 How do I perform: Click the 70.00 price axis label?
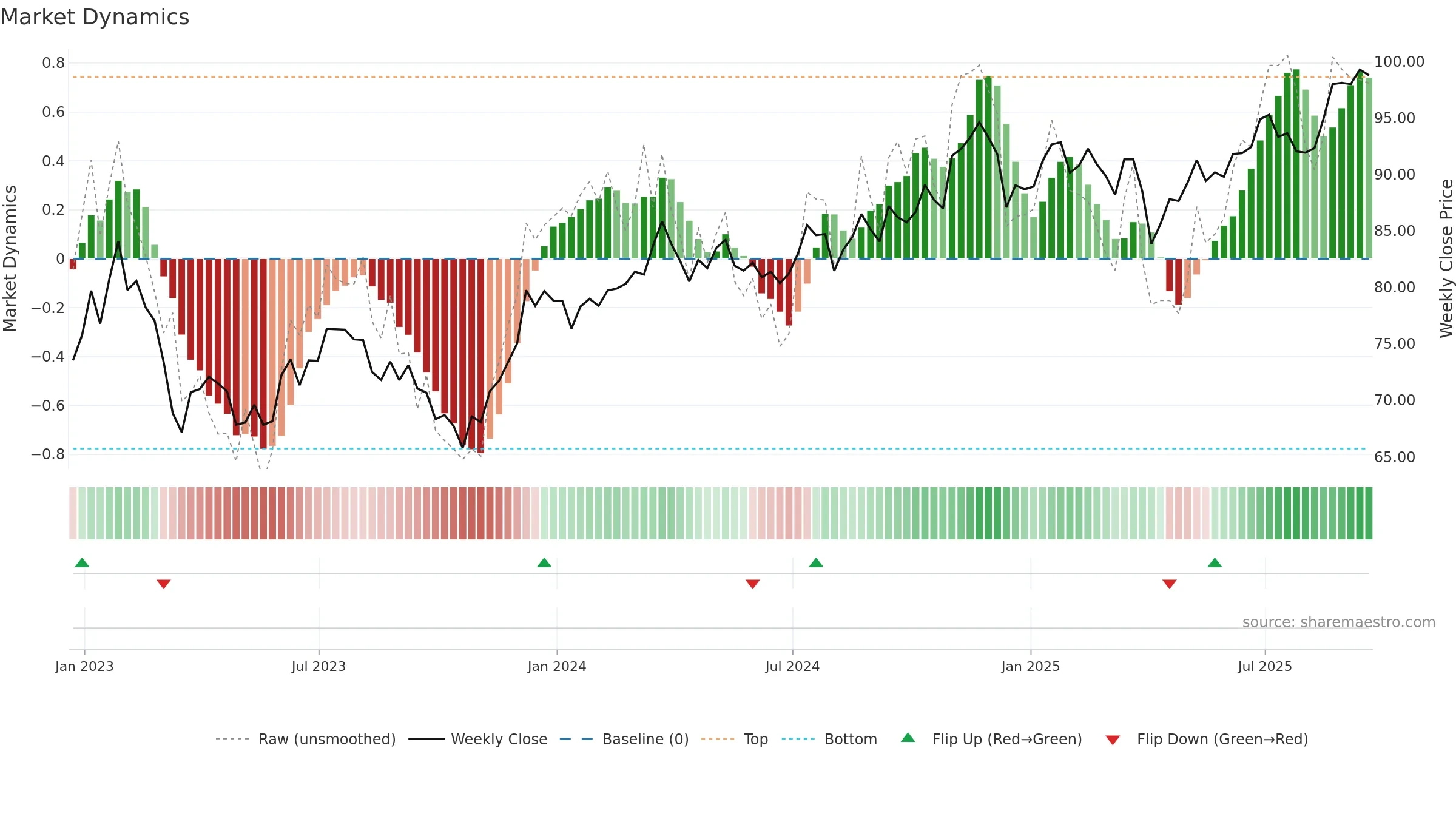pyautogui.click(x=1395, y=400)
